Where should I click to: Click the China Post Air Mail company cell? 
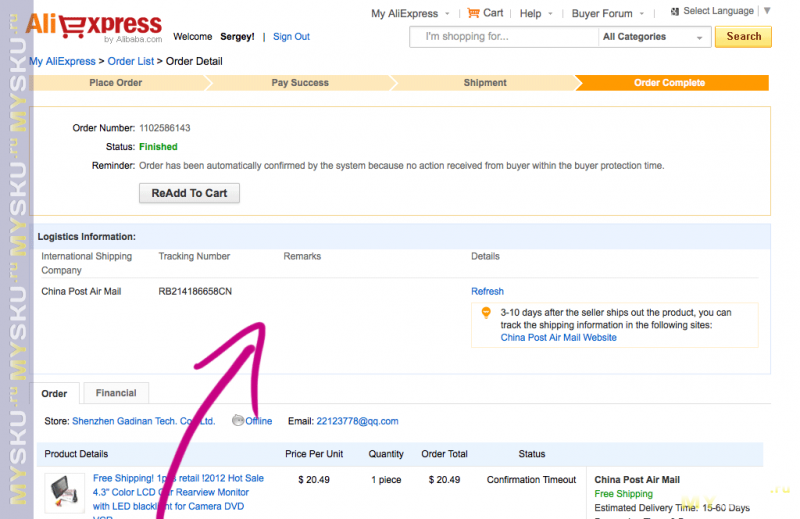81,291
